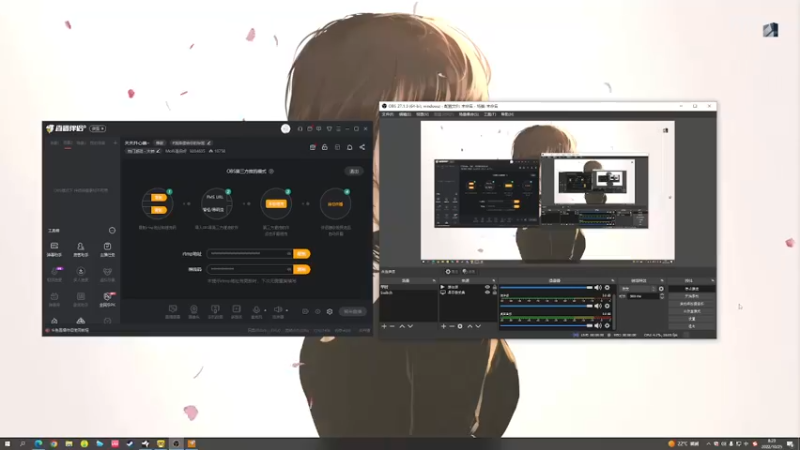Pop out the OBS Audio Mixer dock header icon
The height and width of the screenshot is (450, 800).
(x=613, y=281)
